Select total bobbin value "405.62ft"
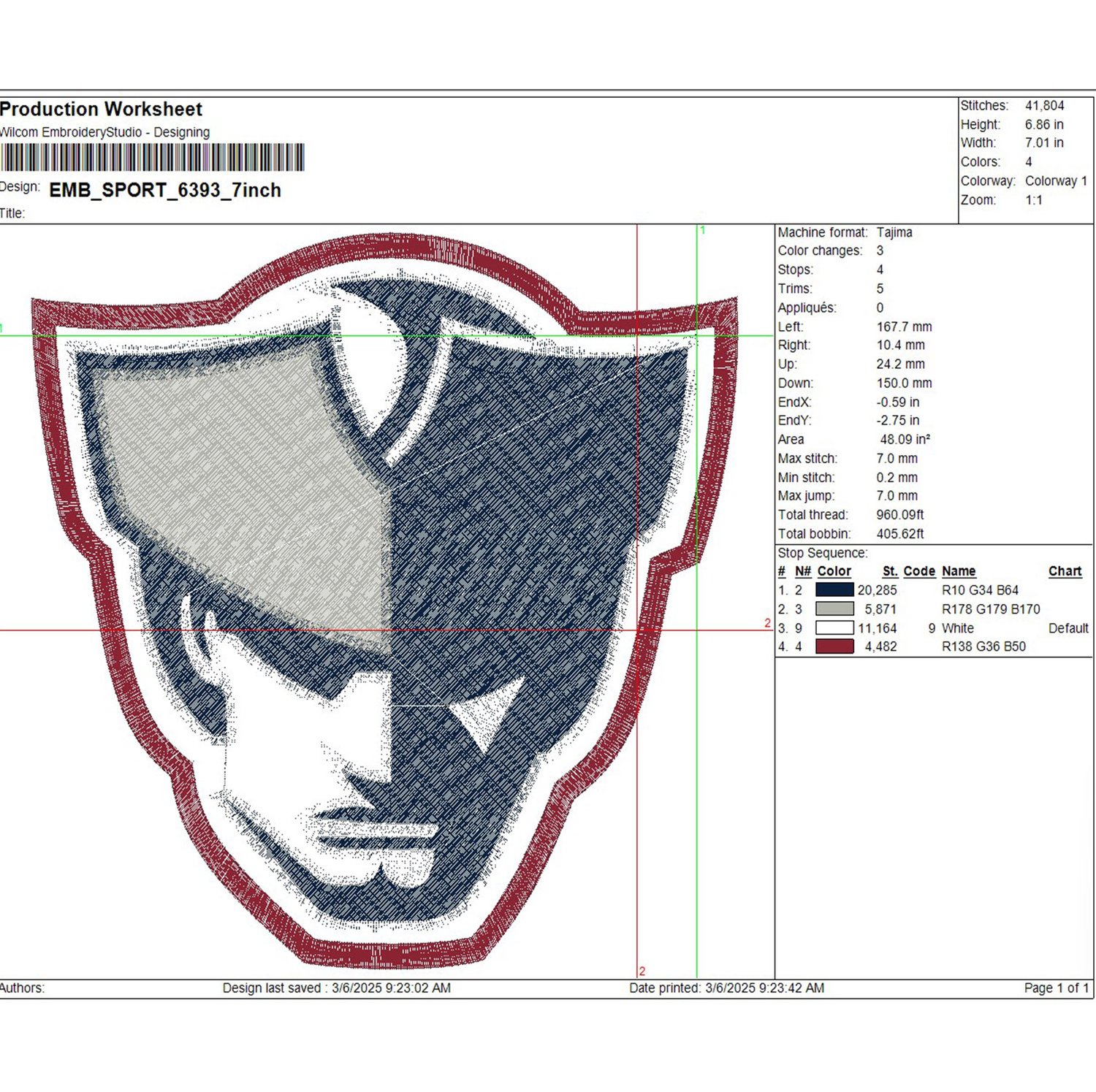Image resolution: width=1096 pixels, height=1092 pixels. [900, 534]
